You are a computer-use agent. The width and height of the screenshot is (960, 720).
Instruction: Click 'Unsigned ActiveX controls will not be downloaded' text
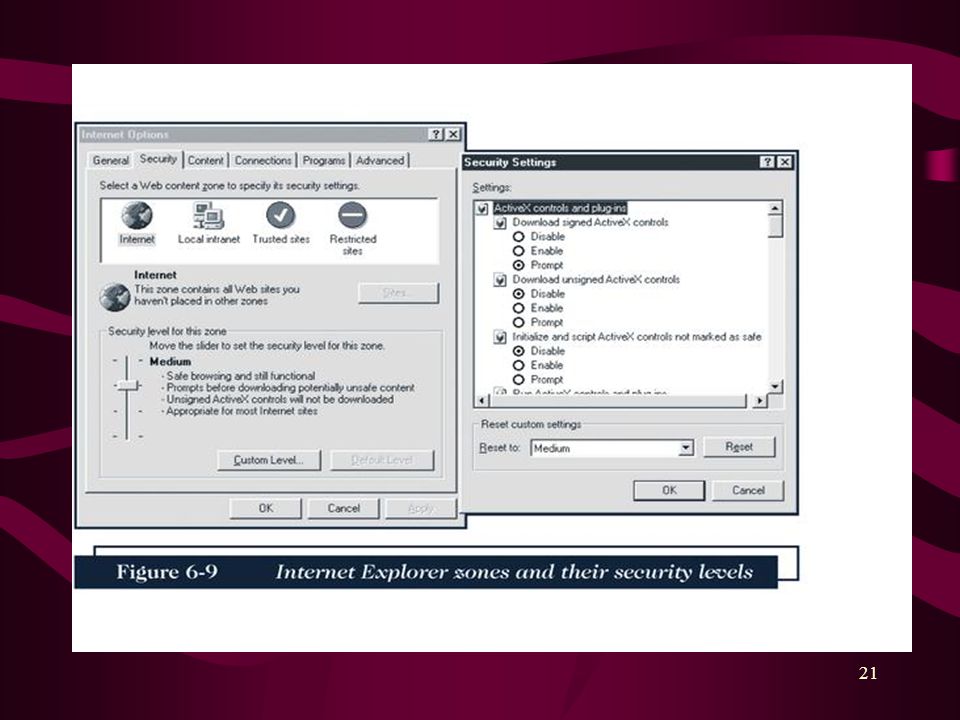[x=280, y=399]
